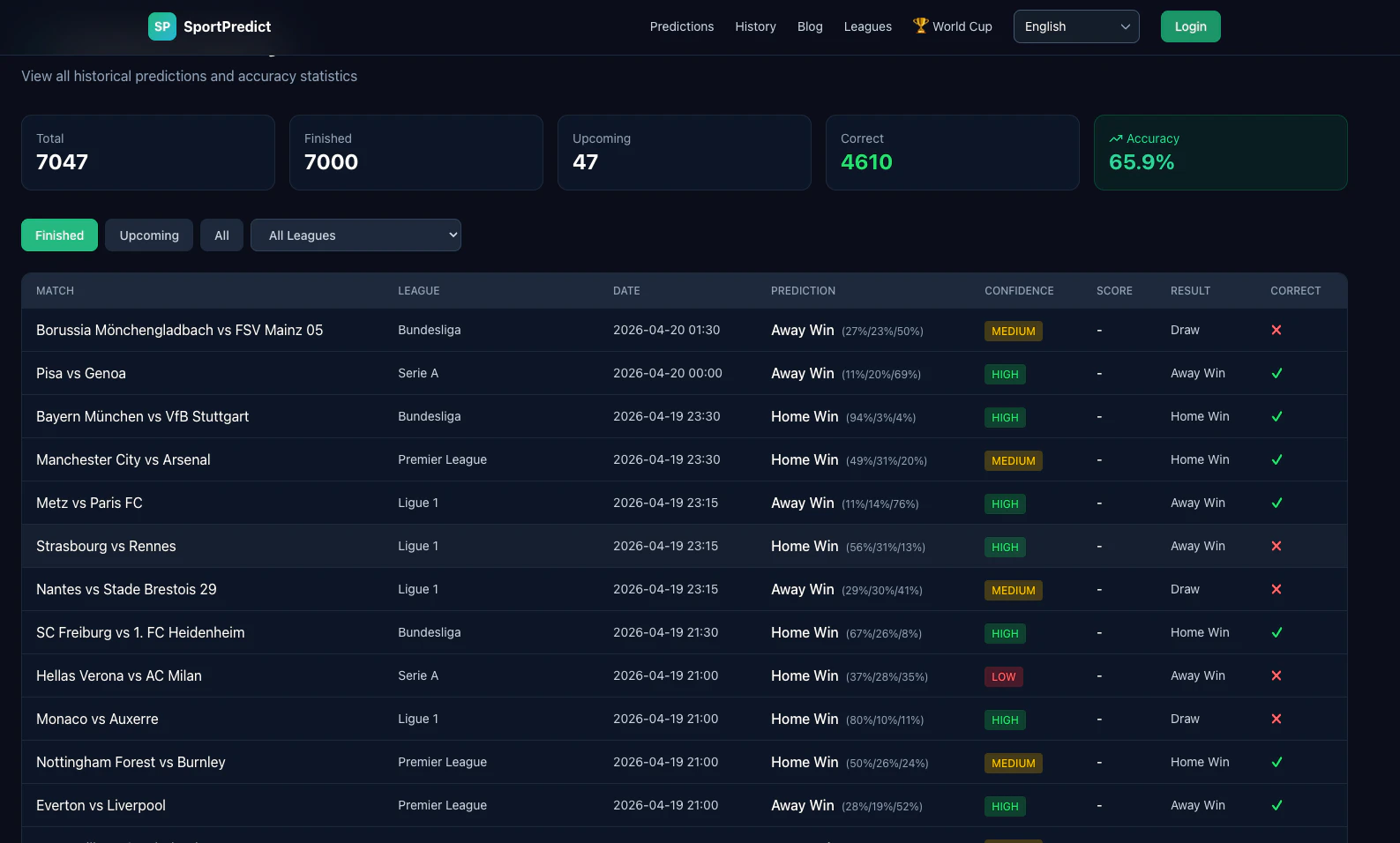Click the 'Metz vs Paris FC' match name

pos(89,503)
